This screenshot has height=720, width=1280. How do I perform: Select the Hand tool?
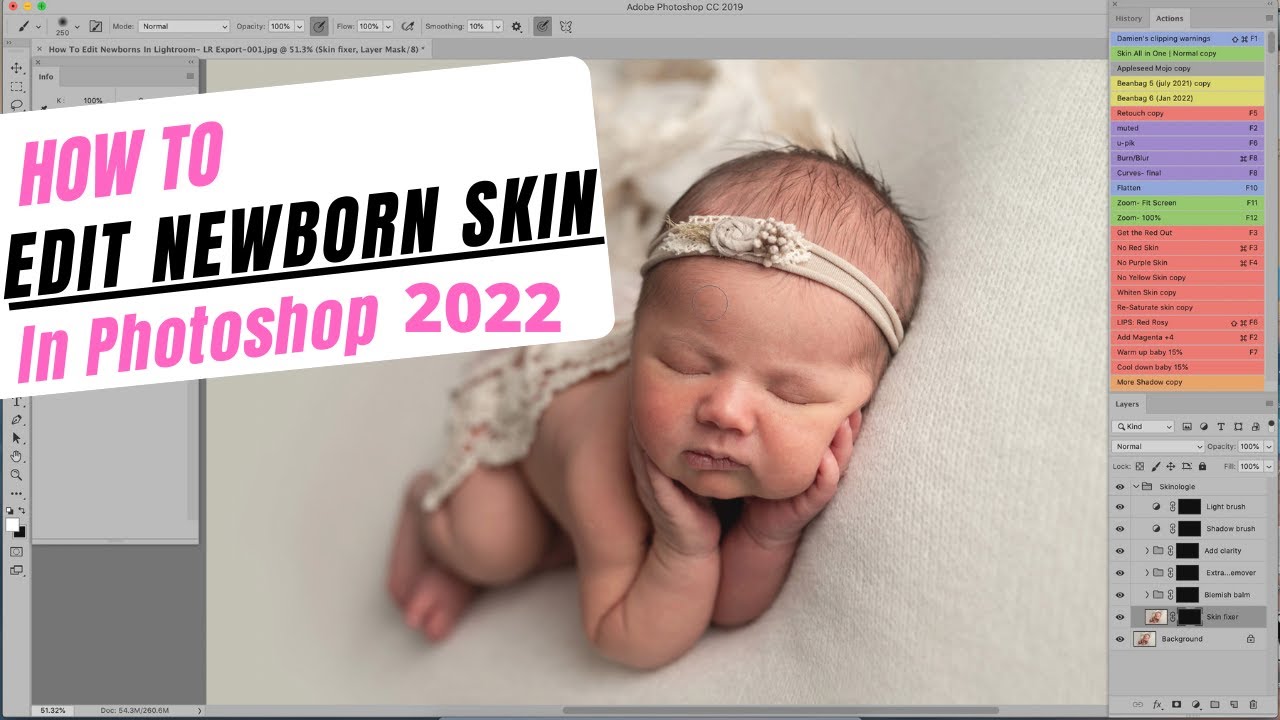click(x=16, y=456)
